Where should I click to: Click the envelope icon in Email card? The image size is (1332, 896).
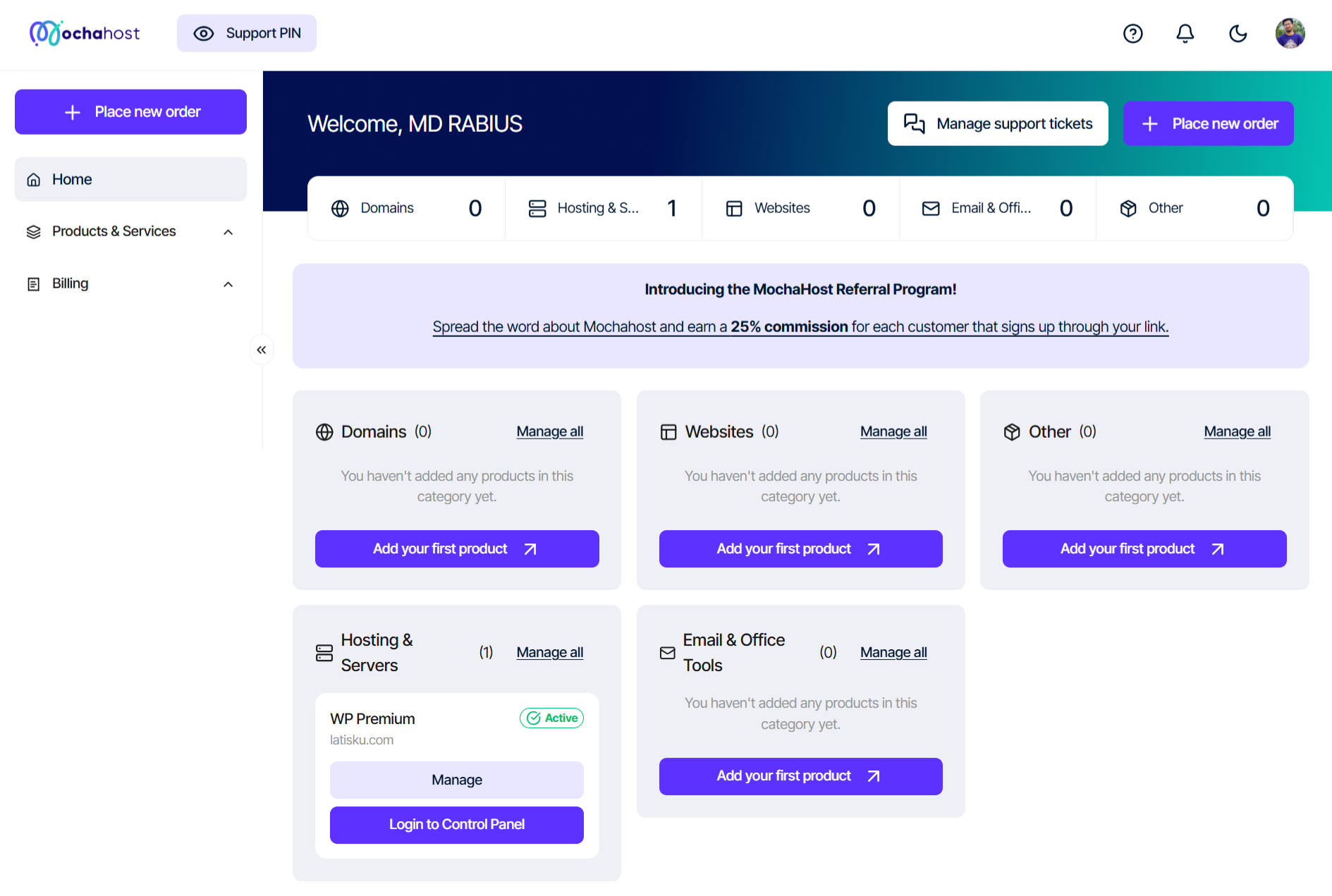(668, 653)
